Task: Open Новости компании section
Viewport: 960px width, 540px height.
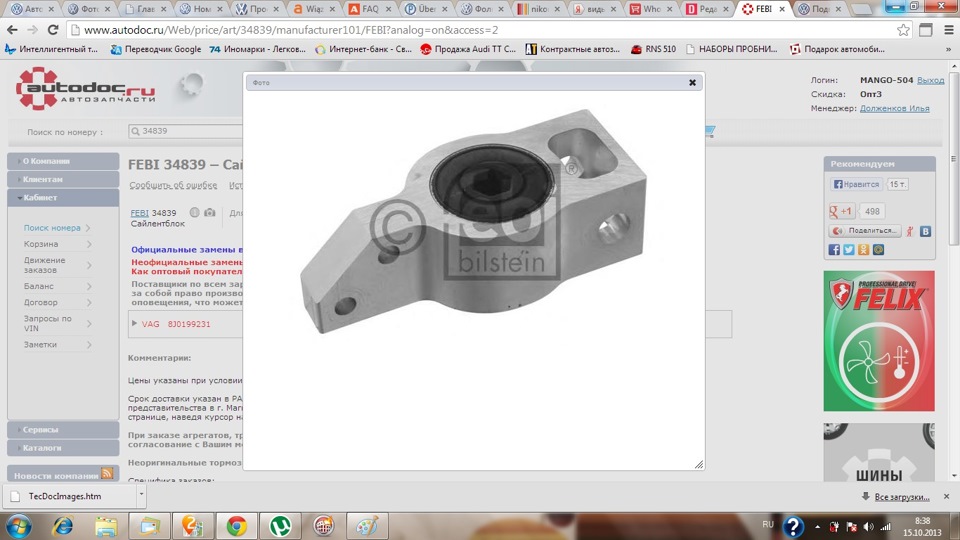Action: click(56, 476)
